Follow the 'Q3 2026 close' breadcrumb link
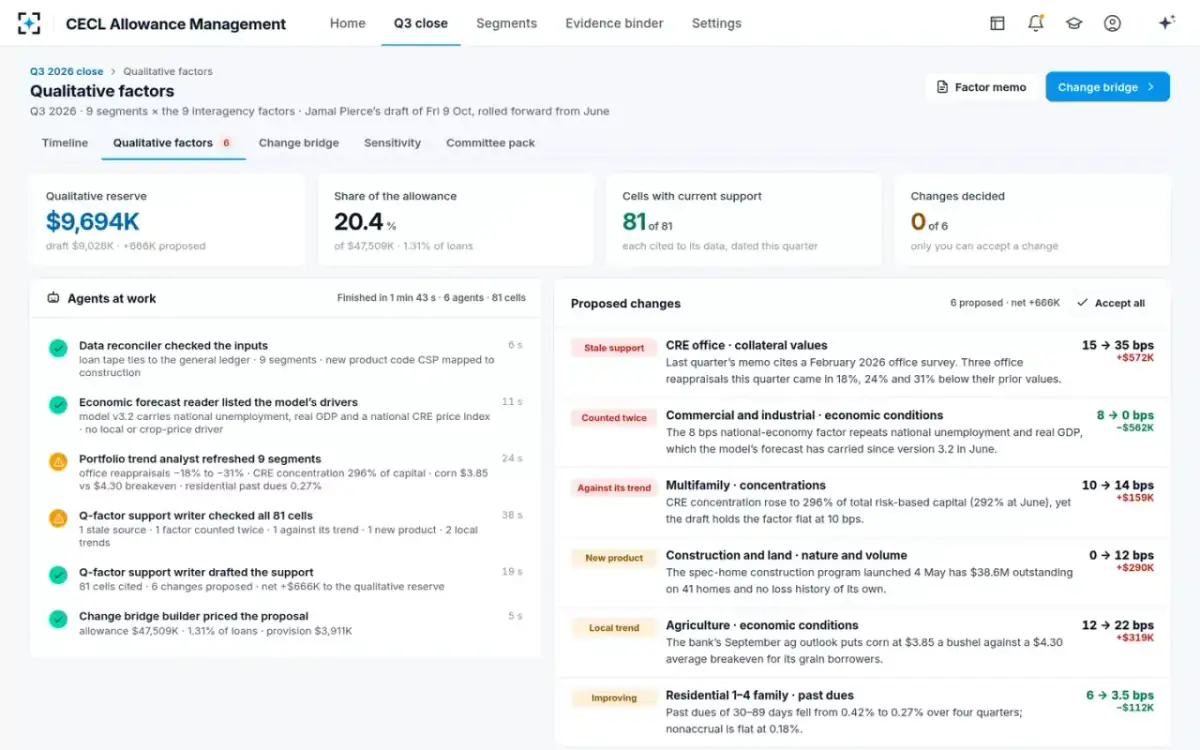The width and height of the screenshot is (1200, 750). click(x=66, y=72)
